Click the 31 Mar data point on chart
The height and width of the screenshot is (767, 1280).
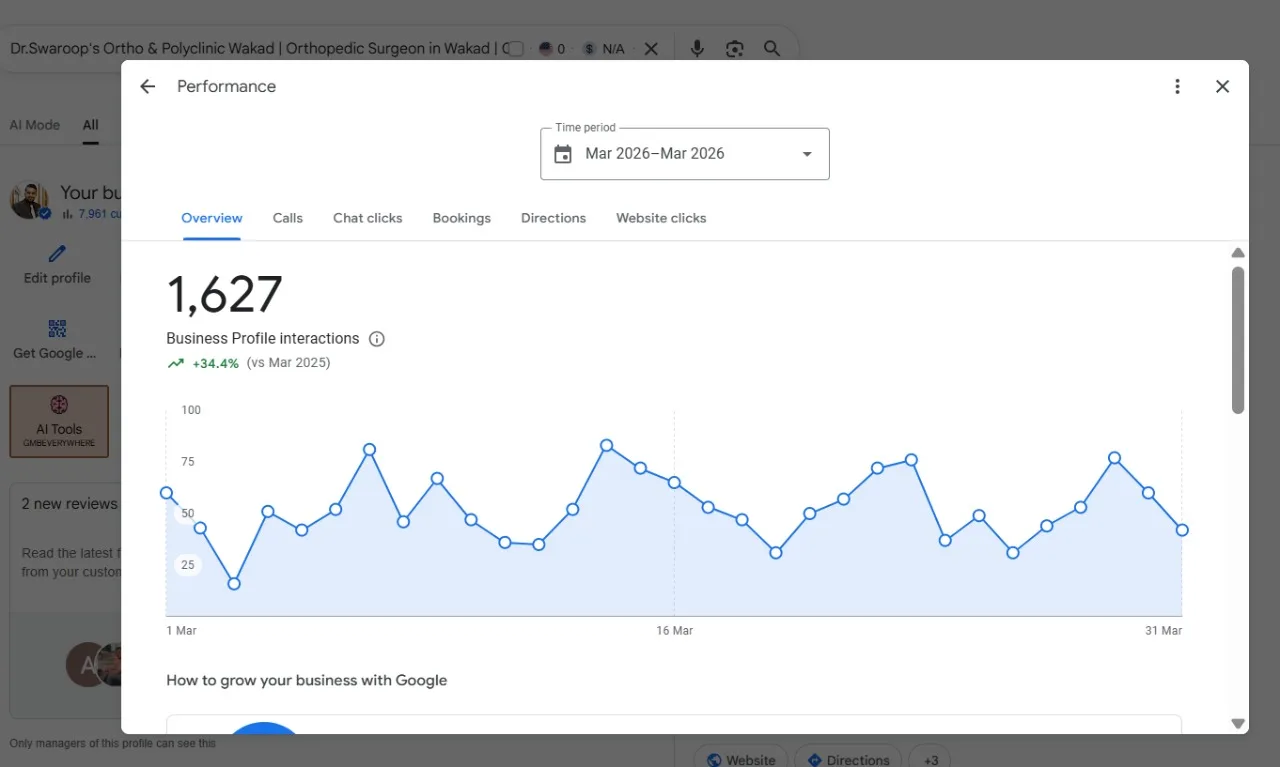coord(1182,530)
